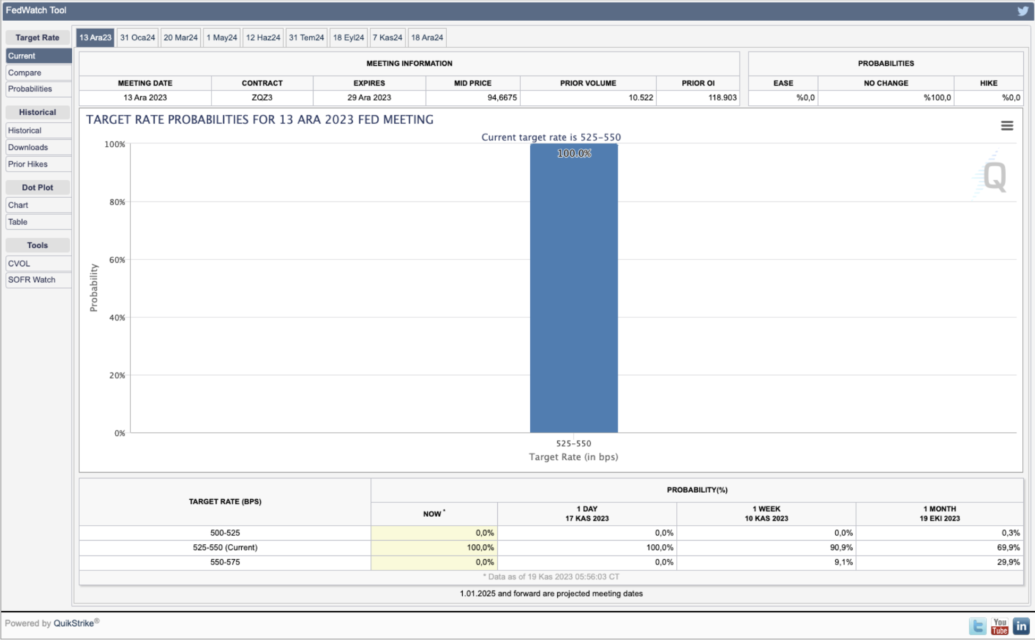Click the 10.522 prior volume value

pos(640,98)
